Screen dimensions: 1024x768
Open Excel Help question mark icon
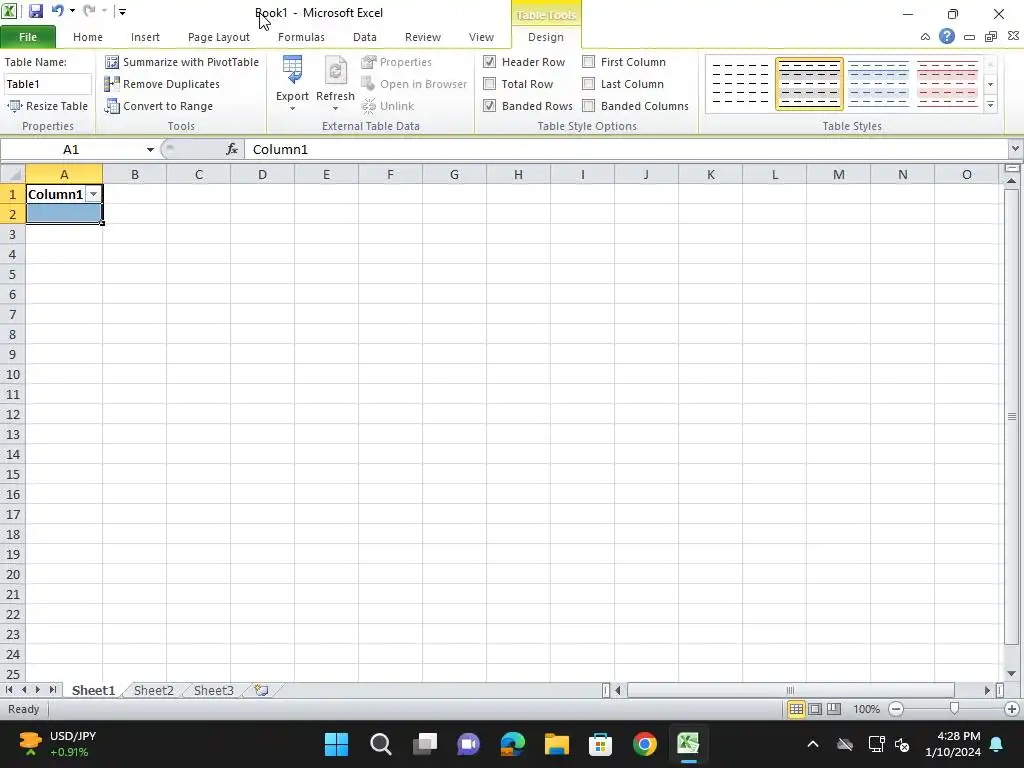[947, 37]
